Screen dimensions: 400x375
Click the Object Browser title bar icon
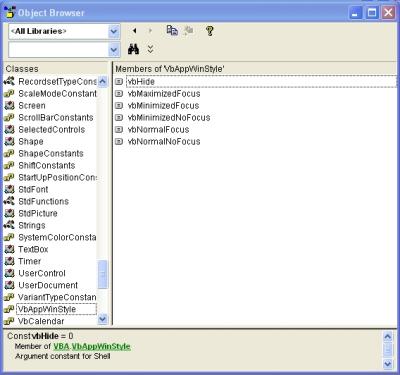[10, 13]
